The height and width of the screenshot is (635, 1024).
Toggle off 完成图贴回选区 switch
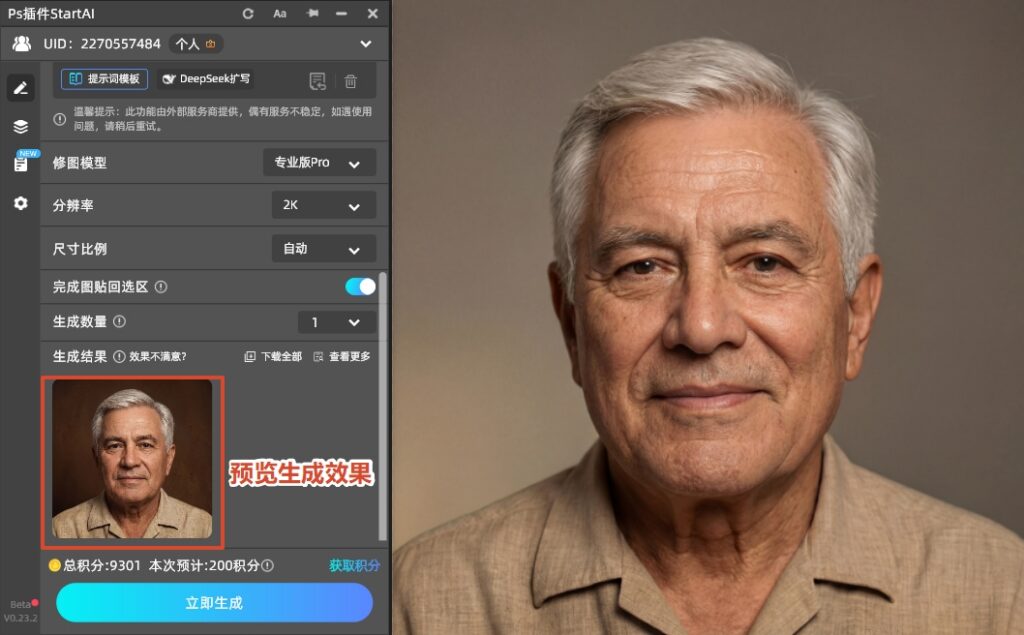(x=358, y=286)
